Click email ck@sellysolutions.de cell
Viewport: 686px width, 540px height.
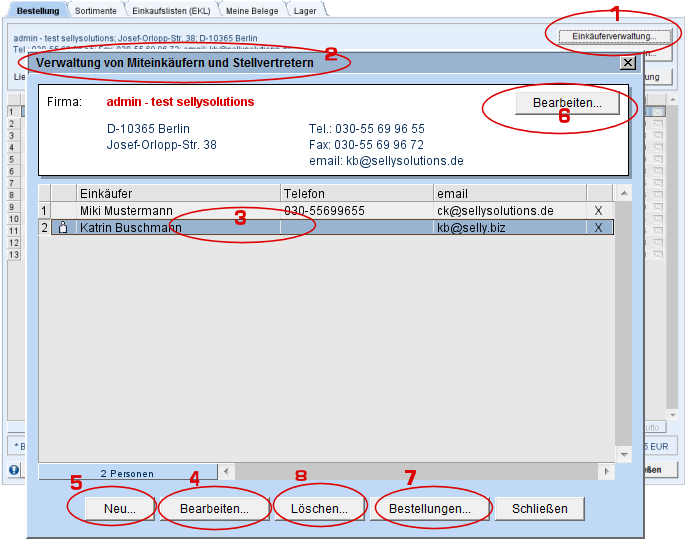[x=495, y=211]
